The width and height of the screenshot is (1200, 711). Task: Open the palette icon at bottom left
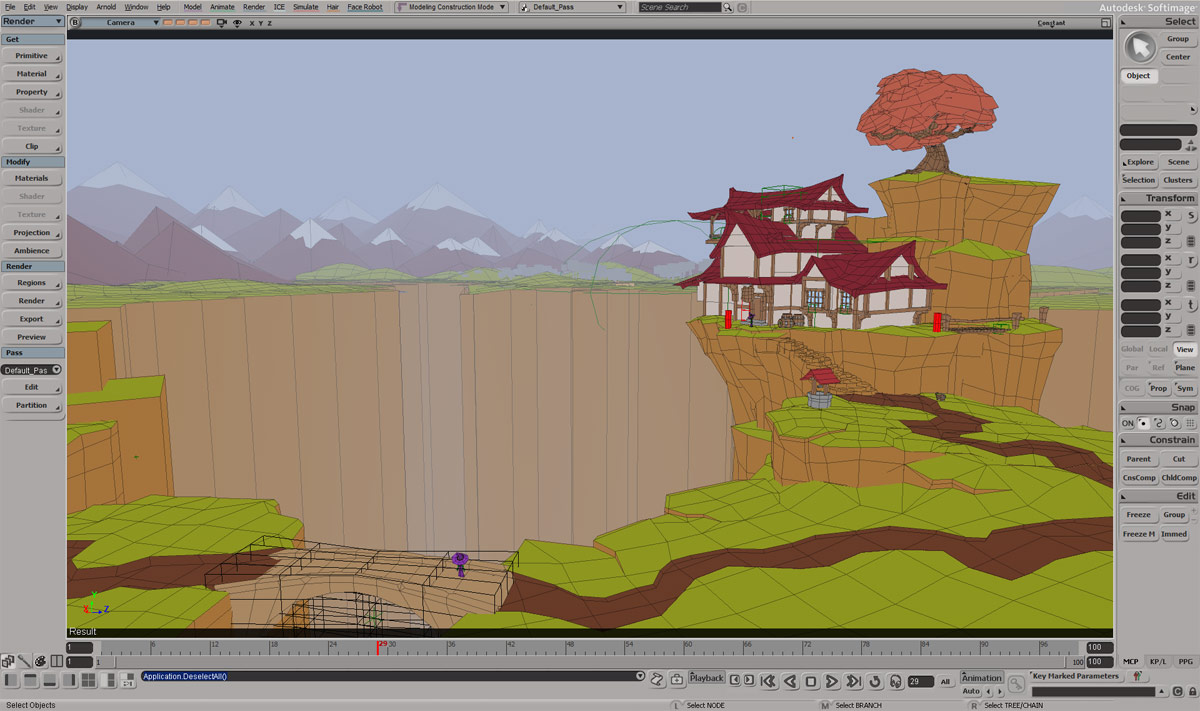point(40,661)
